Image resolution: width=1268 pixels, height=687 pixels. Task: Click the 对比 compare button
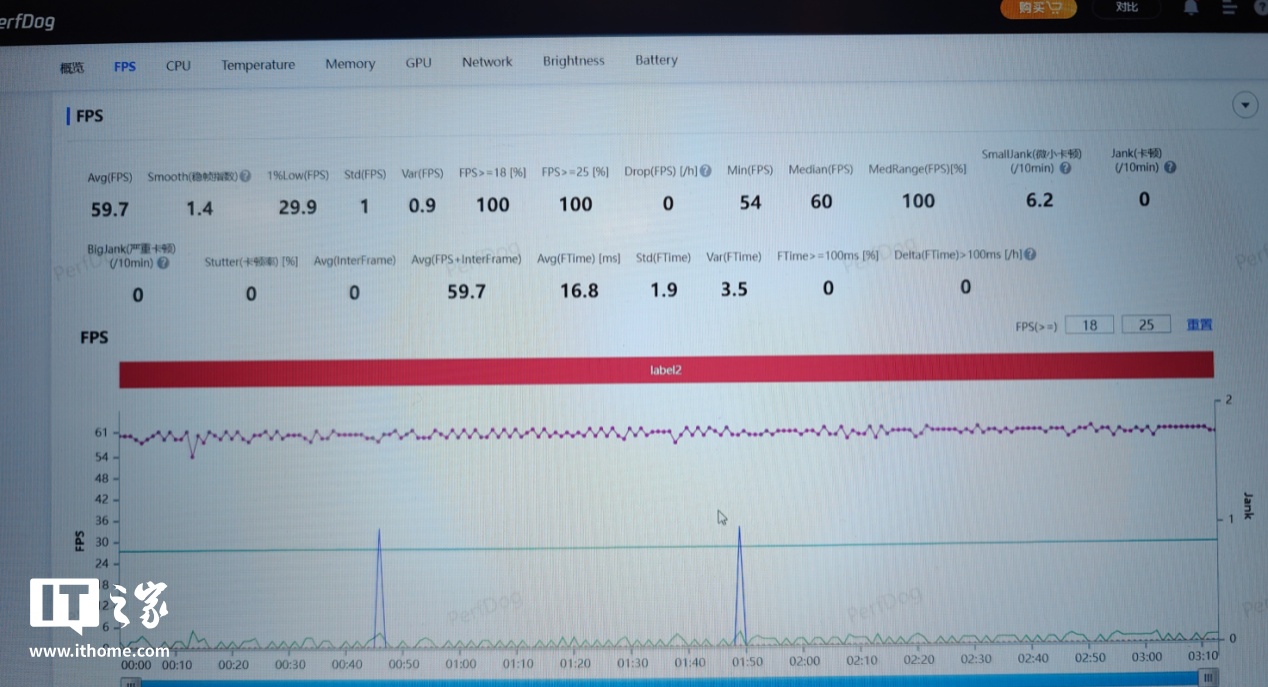click(1126, 8)
